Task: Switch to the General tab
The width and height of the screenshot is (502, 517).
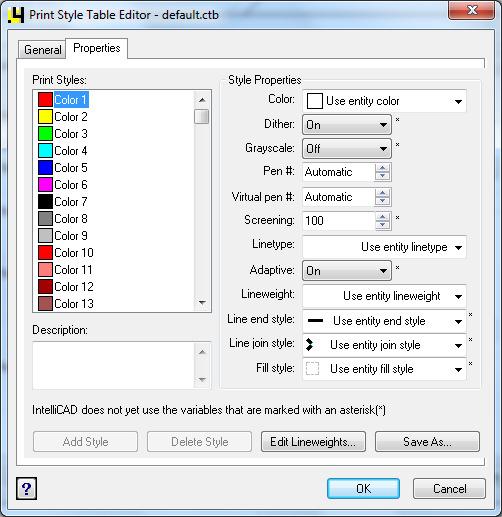Action: (42, 50)
